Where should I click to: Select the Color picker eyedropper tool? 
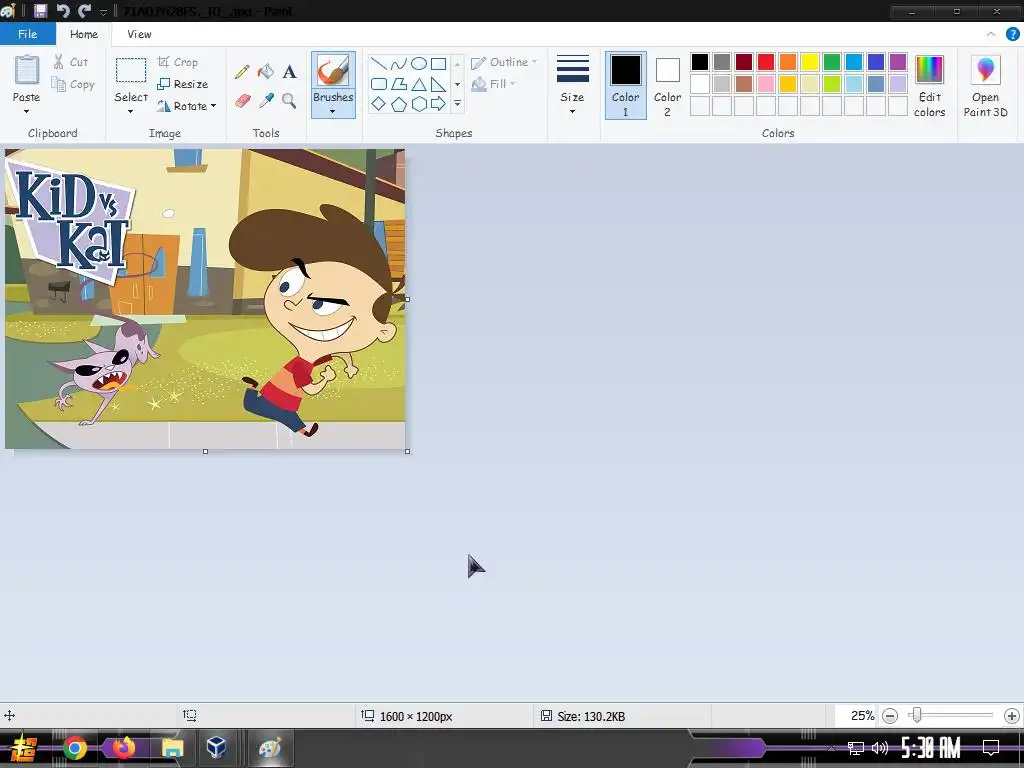pyautogui.click(x=266, y=101)
